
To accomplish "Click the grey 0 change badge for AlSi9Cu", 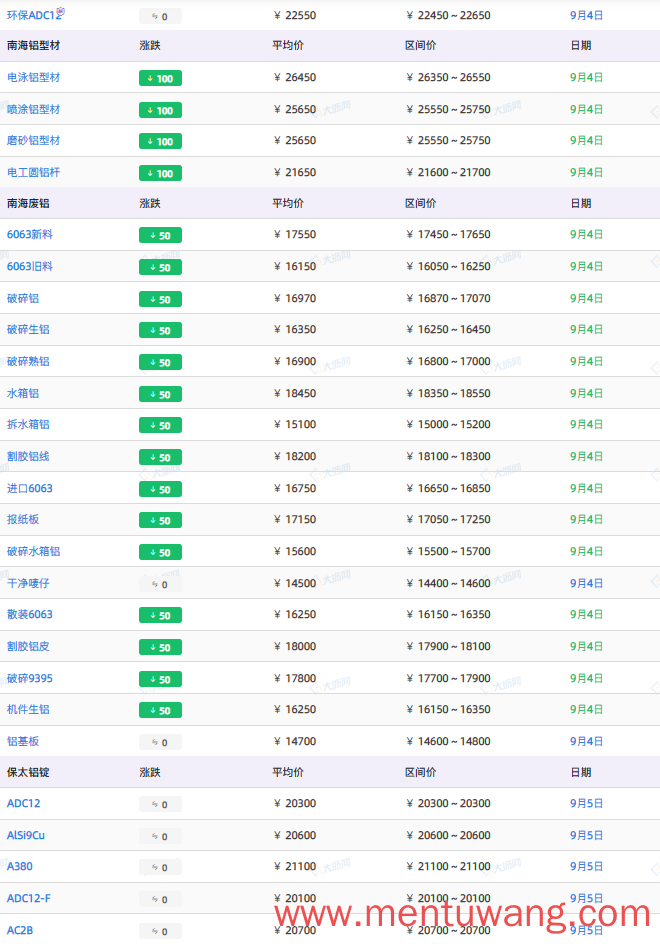I will tap(160, 836).
